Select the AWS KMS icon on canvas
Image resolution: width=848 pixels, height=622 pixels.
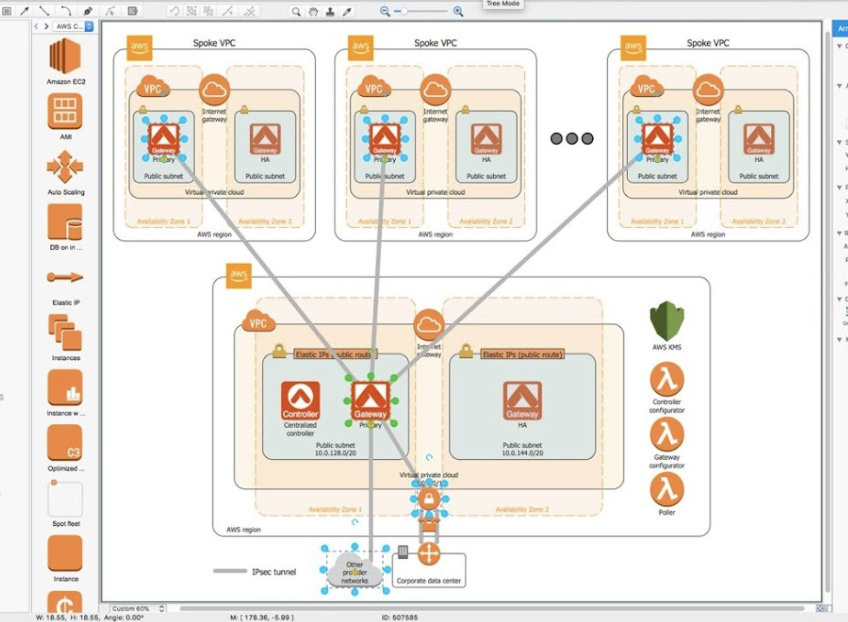667,322
